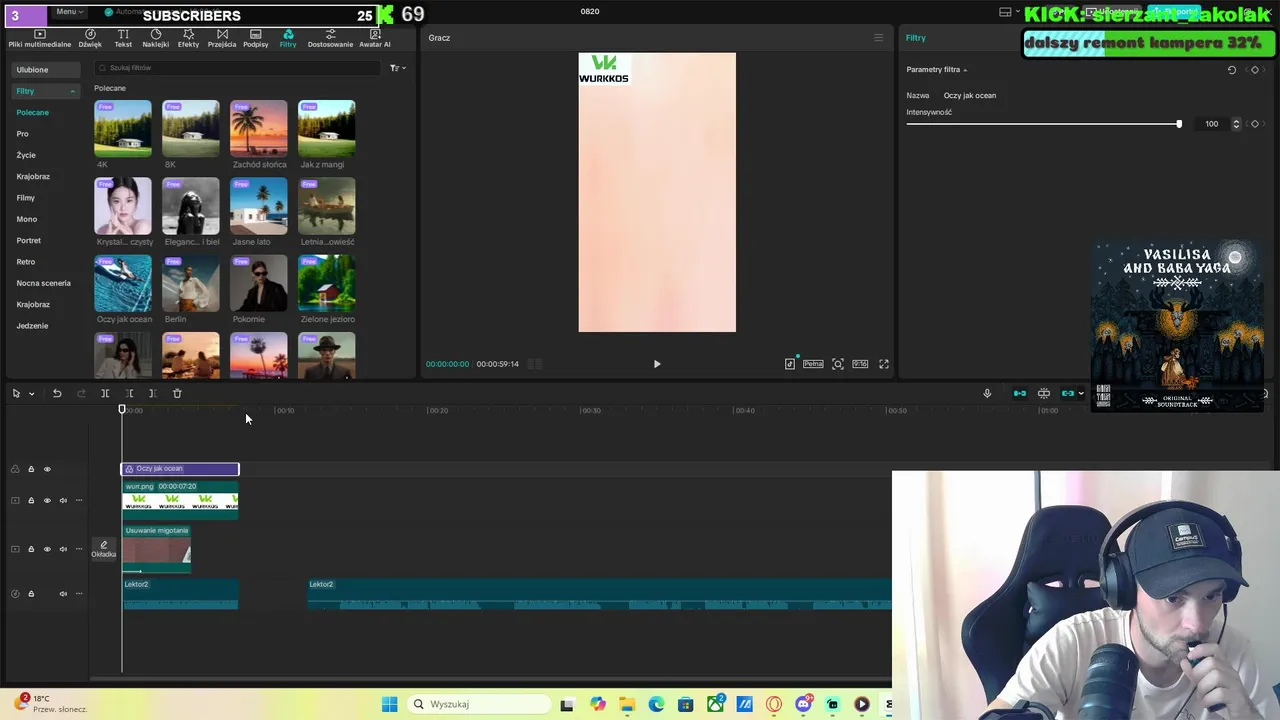Select the Jedzenie filter category
This screenshot has height=720, width=1280.
(x=32, y=326)
